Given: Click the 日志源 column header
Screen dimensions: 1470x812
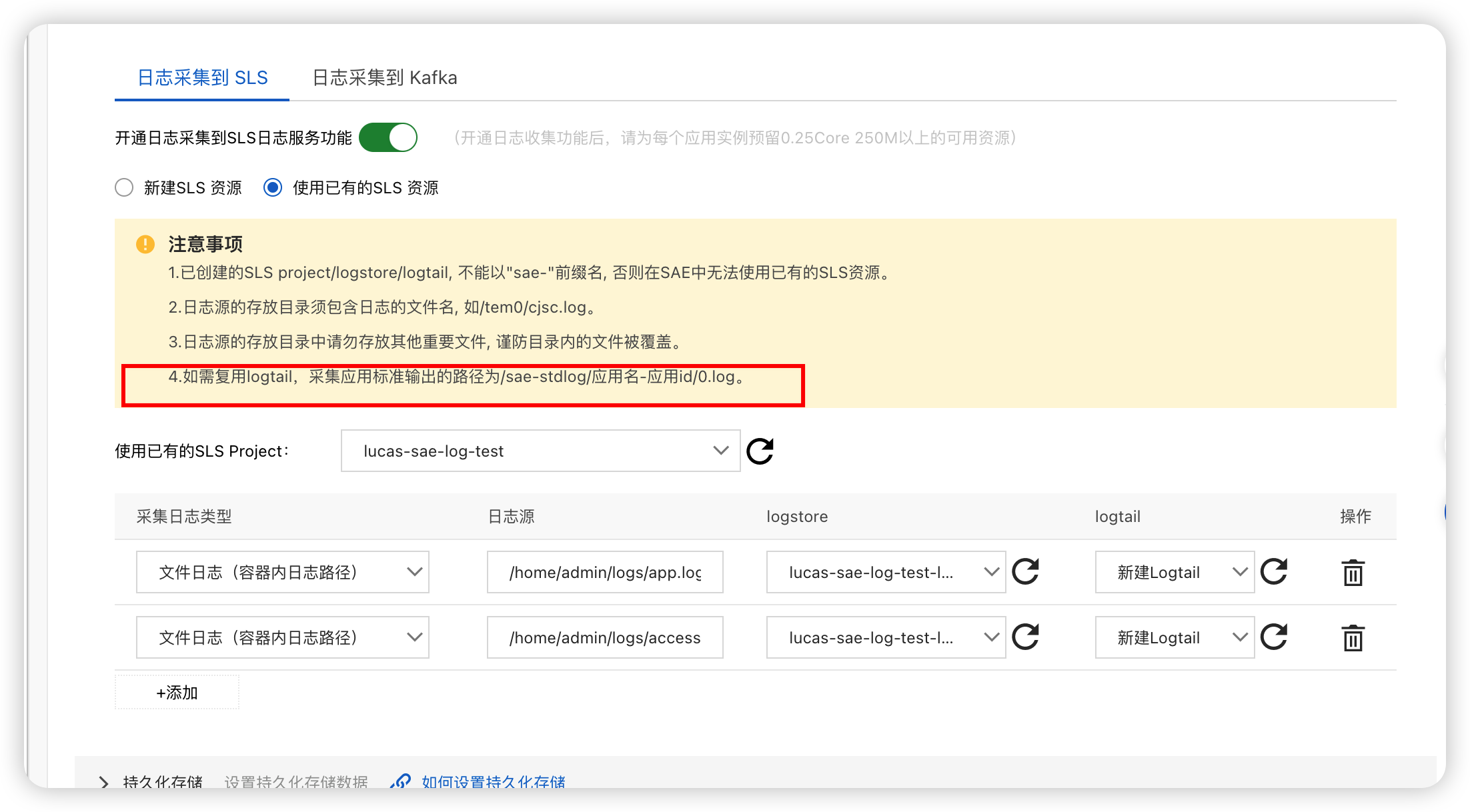Looking at the screenshot, I should (512, 517).
